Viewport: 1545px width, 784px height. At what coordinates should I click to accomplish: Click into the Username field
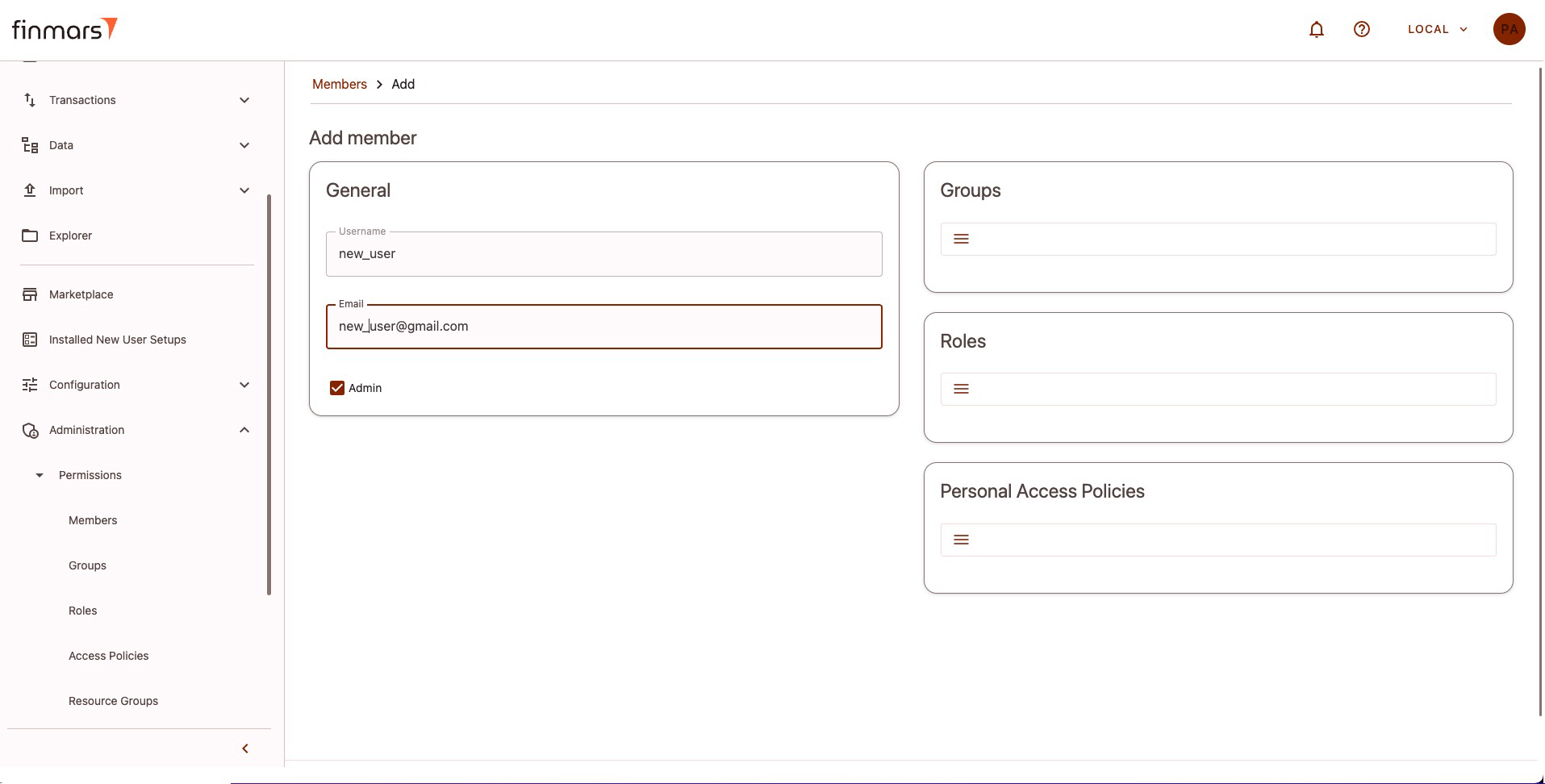tap(603, 254)
